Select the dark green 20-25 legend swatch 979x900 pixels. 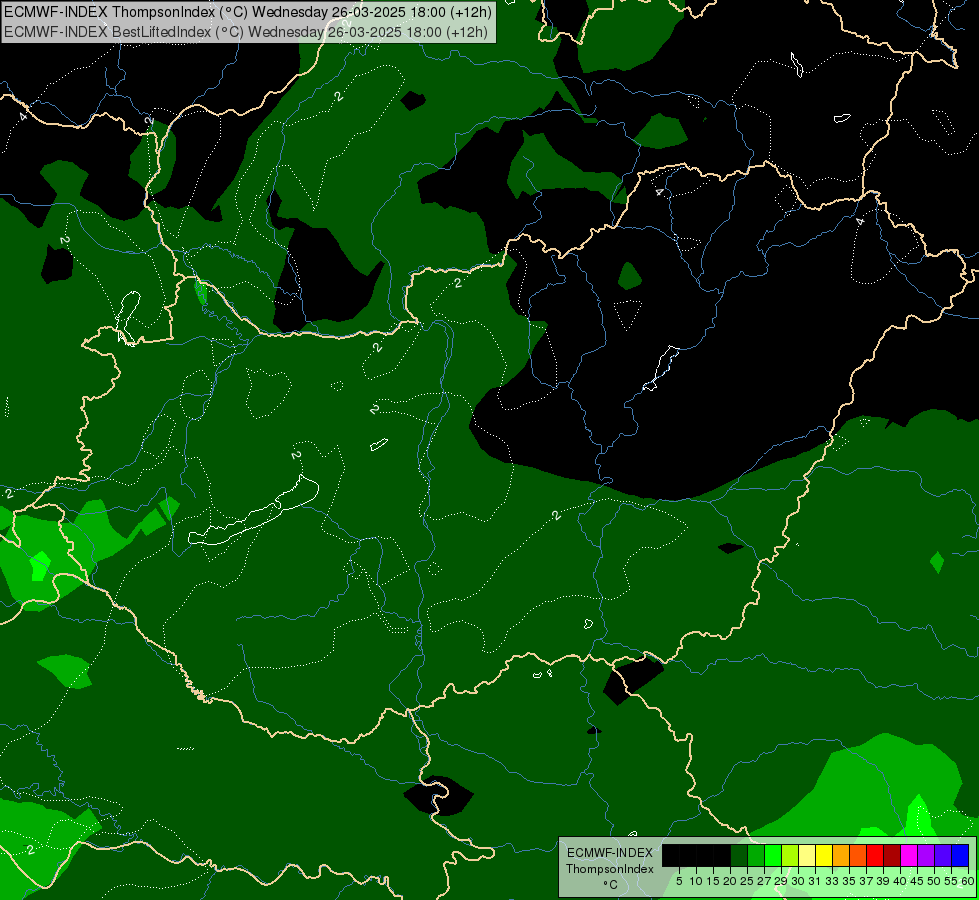(739, 855)
